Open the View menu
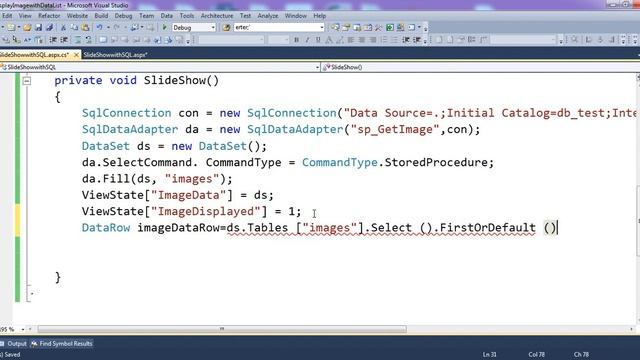The image size is (640, 360). [x=25, y=16]
